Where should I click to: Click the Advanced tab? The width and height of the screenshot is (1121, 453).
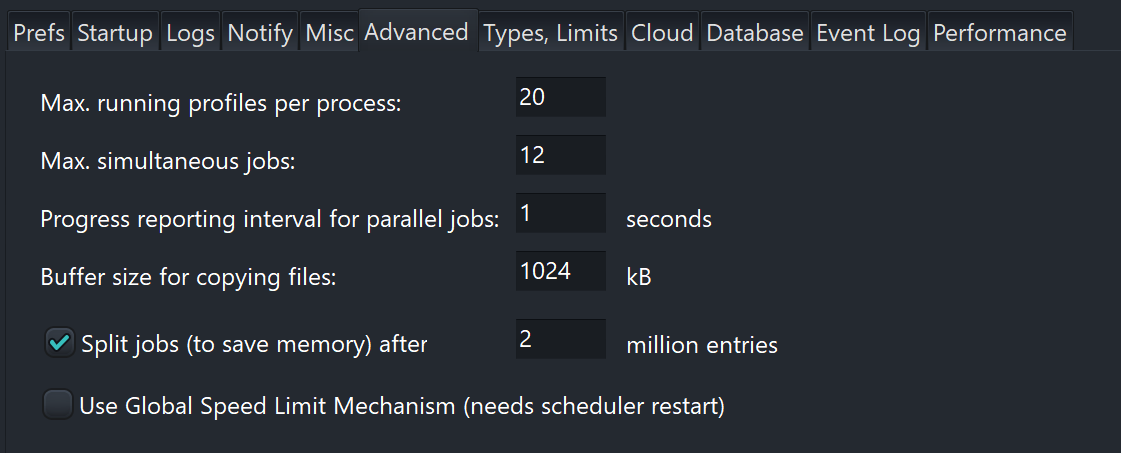(x=416, y=32)
